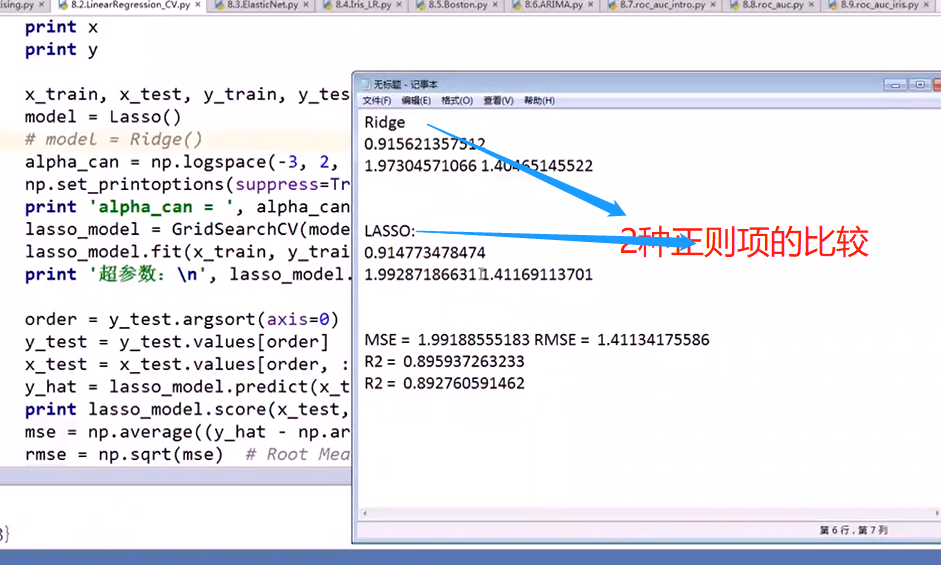
Task: Open Notepad's 帮助(H) menu
Action: click(x=540, y=101)
